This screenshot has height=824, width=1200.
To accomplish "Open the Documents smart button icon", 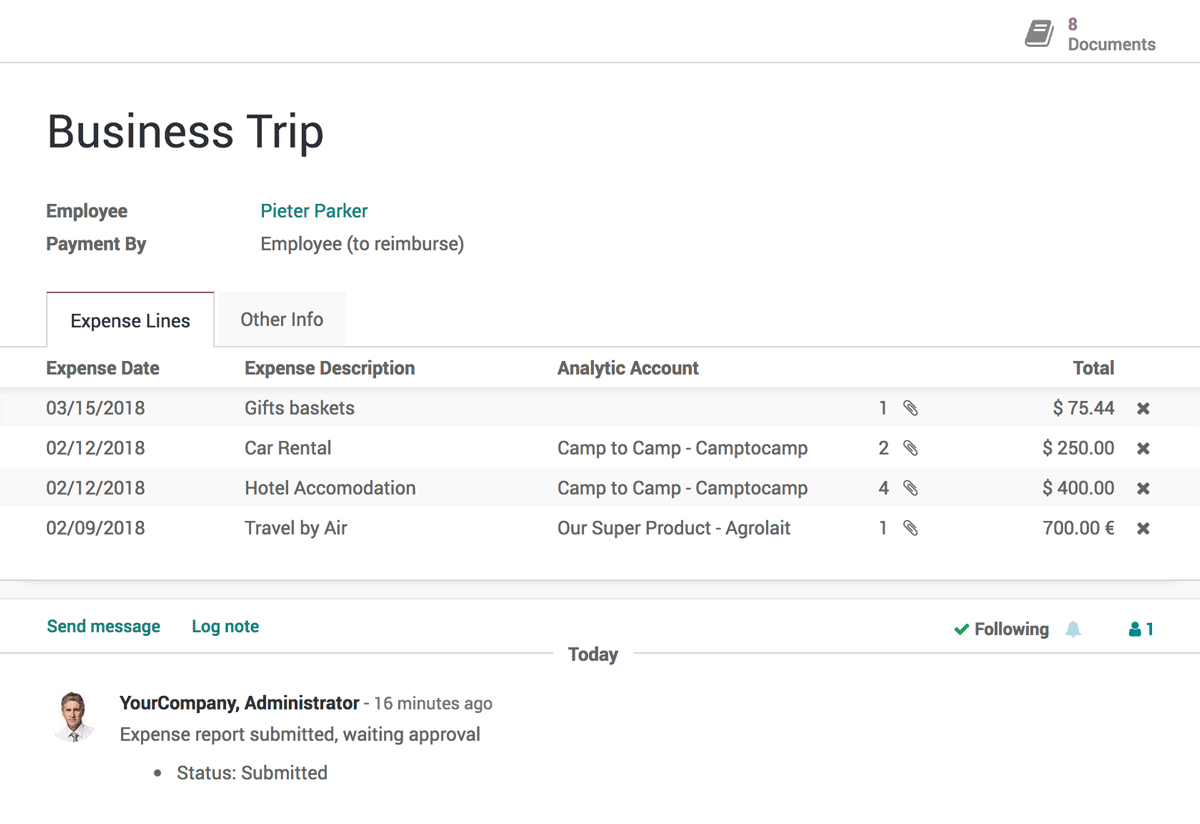I will [x=1038, y=32].
